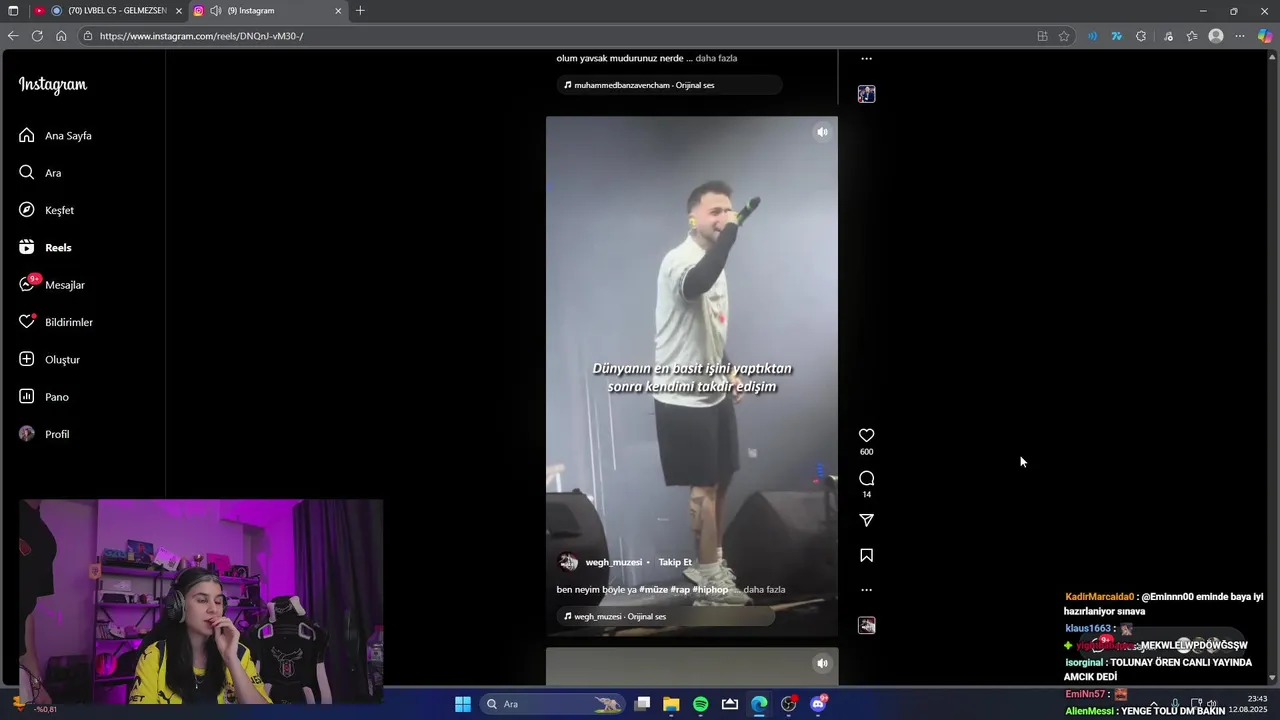
Task: Open the media note toolbar icon
Action: coord(1168,36)
